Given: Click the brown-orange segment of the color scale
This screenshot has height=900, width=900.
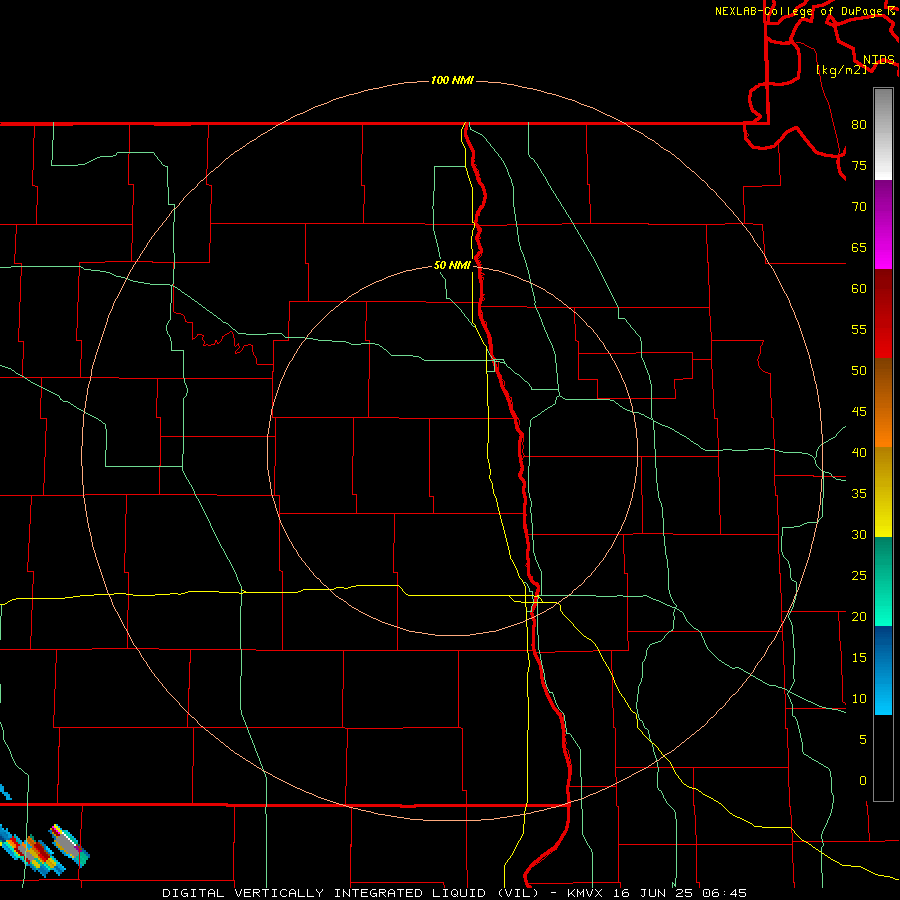Looking at the screenshot, I should tap(883, 402).
